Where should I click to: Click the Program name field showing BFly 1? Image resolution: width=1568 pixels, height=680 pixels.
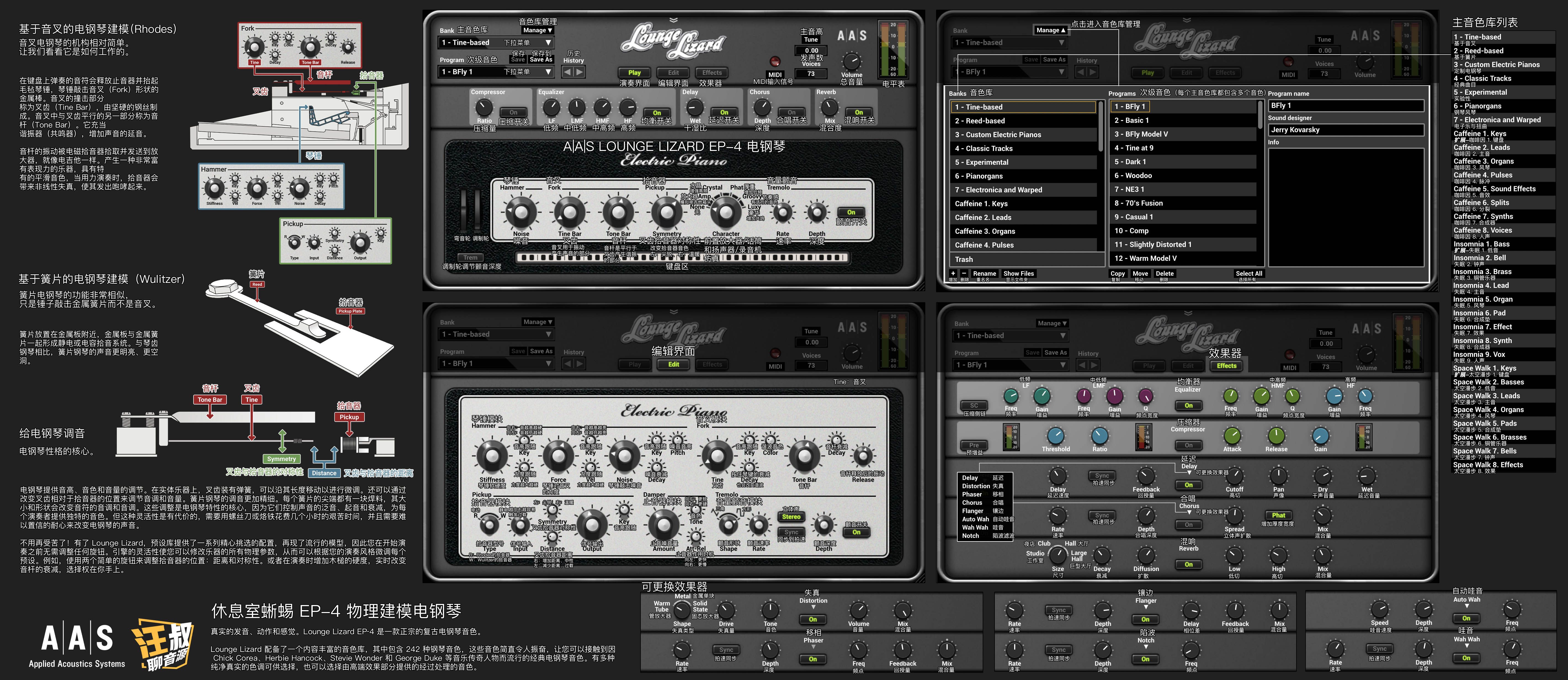pyautogui.click(x=1346, y=105)
